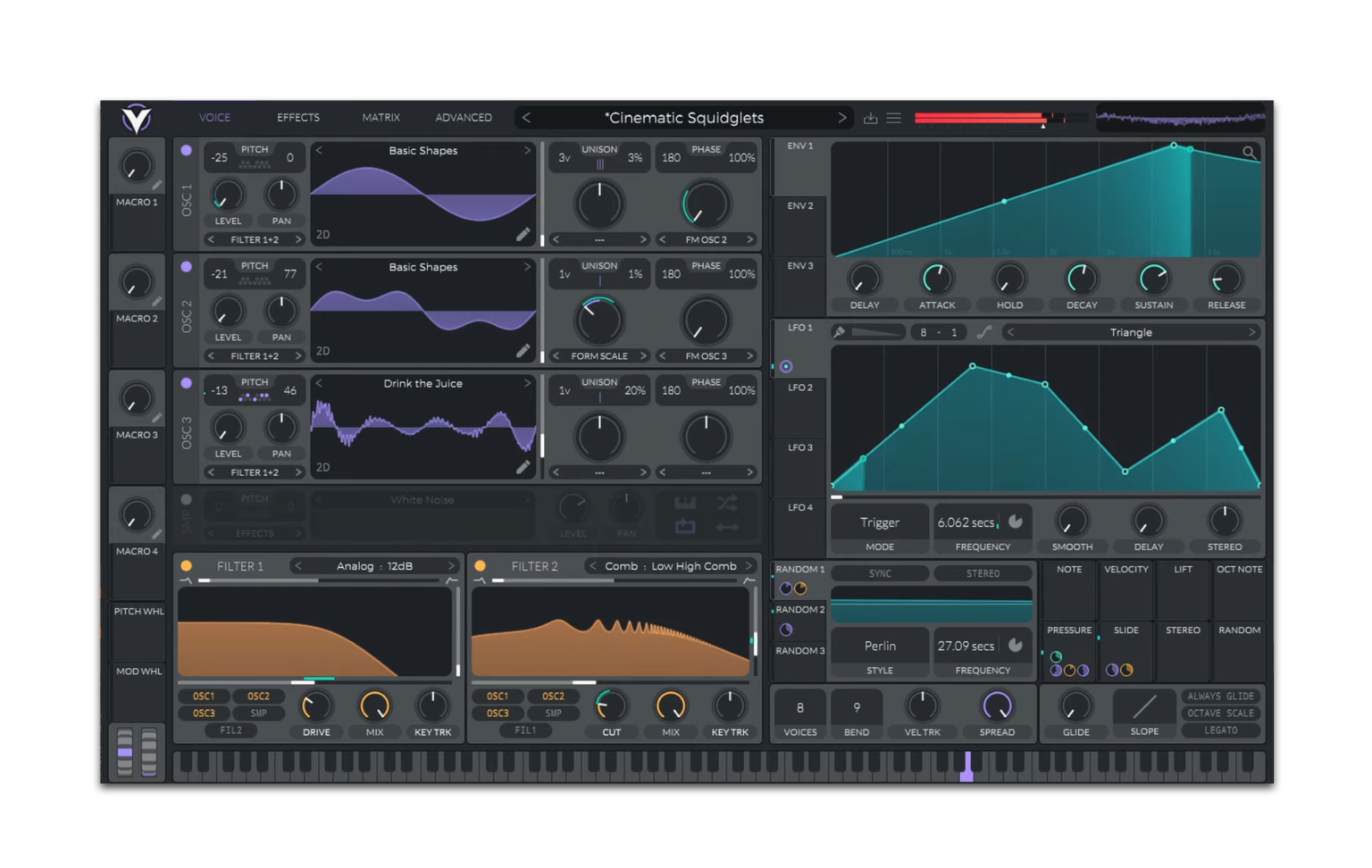Enable the sample oscillator power toggle
Screen dimensions: 1372x868
coord(186,500)
